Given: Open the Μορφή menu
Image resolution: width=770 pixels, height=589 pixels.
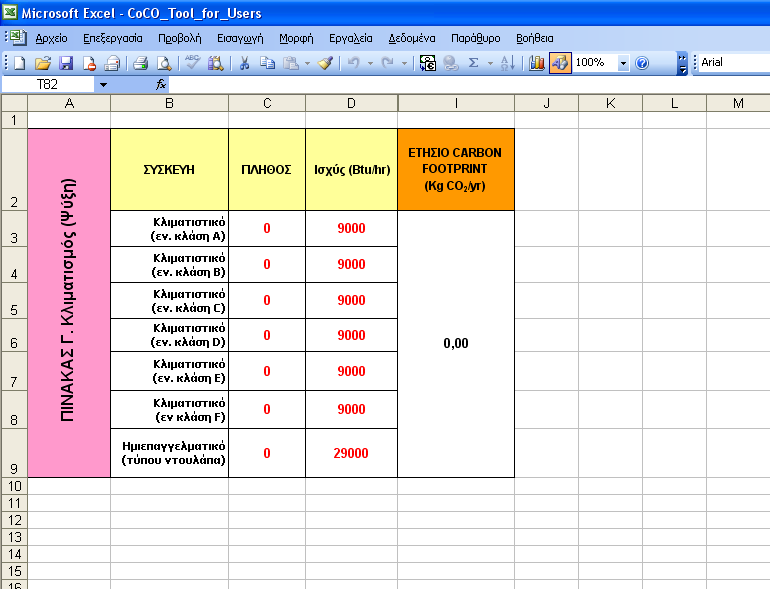Looking at the screenshot, I should click(x=296, y=38).
